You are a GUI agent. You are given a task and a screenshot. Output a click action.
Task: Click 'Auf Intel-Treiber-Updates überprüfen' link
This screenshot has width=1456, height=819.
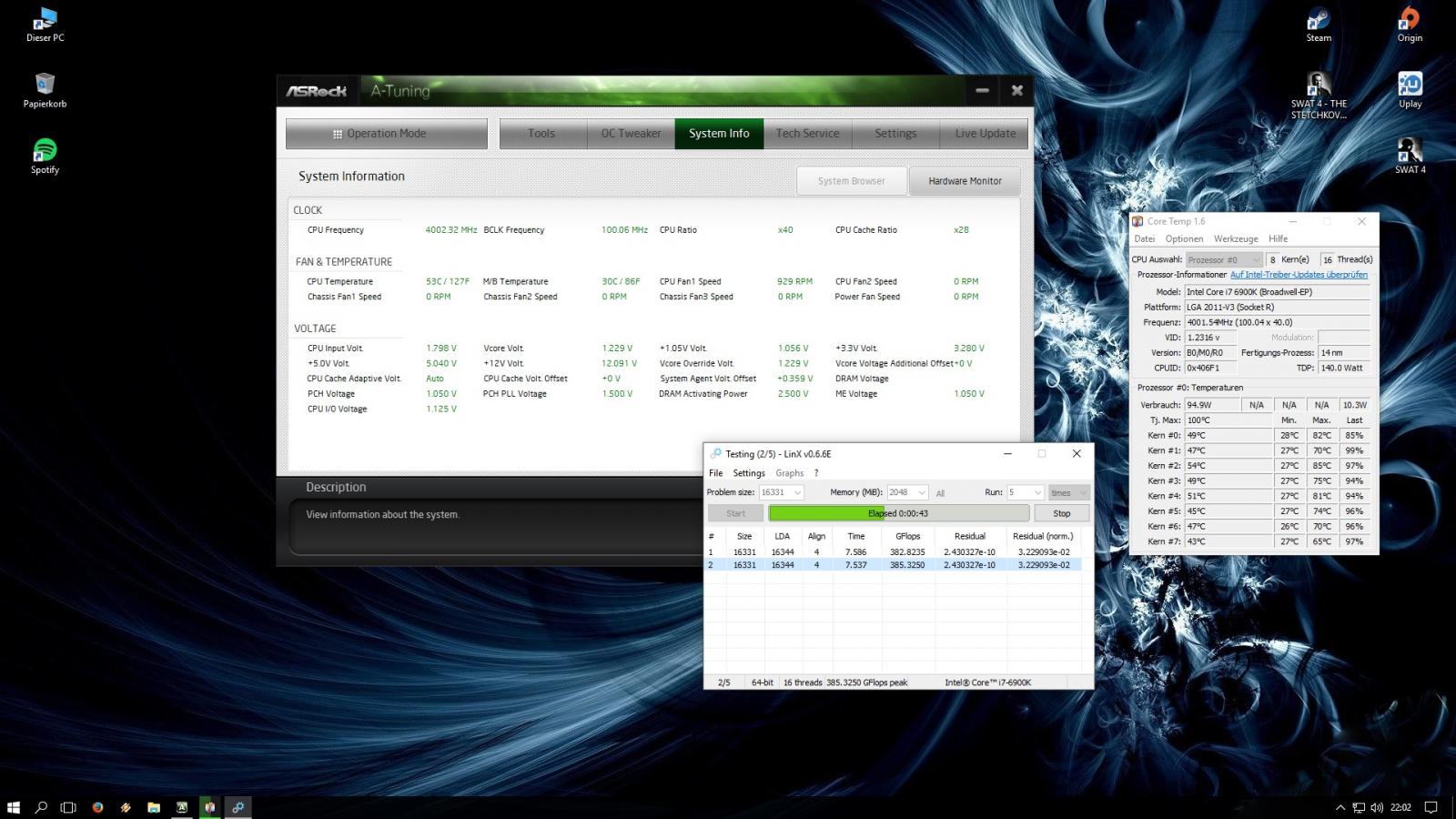tap(1299, 275)
